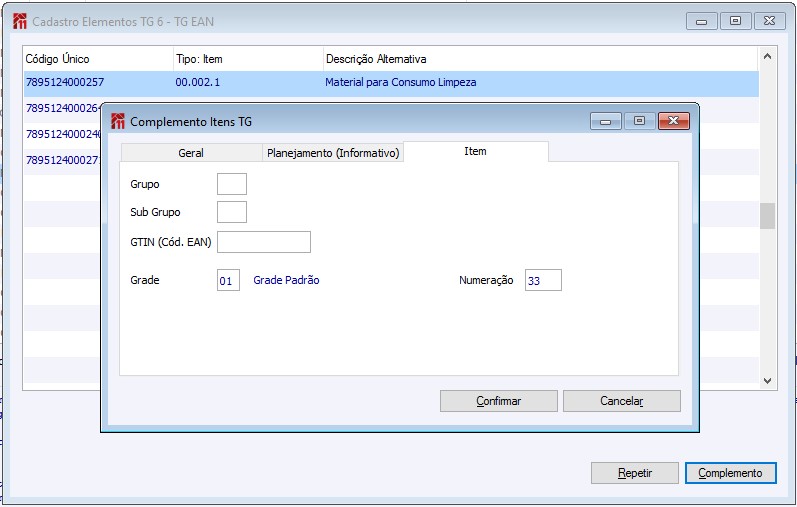Select the Item tab
Viewport: 797px width, 507px height.
pyautogui.click(x=476, y=151)
